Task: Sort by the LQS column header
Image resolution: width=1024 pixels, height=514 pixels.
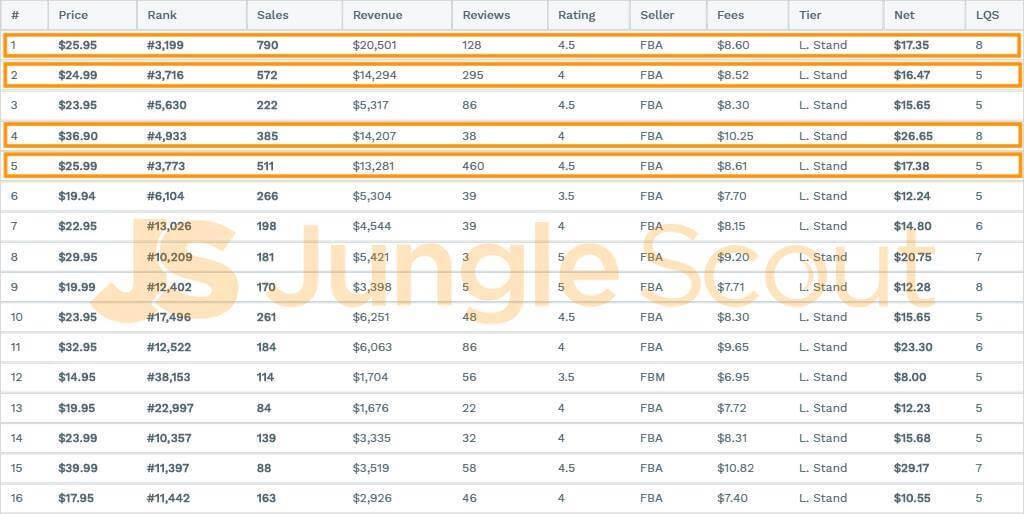Action: (987, 15)
